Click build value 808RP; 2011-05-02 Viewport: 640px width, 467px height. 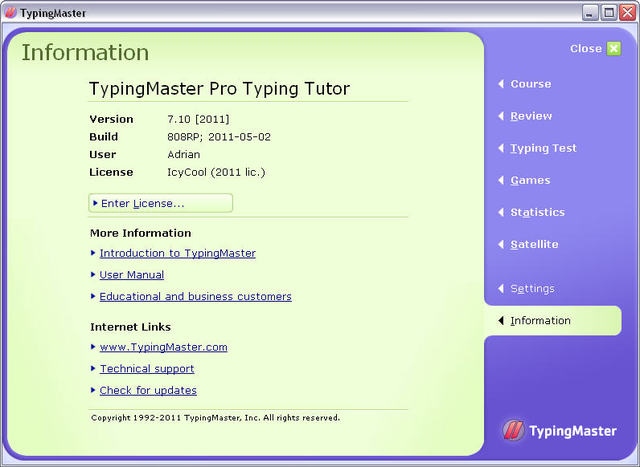pos(219,137)
